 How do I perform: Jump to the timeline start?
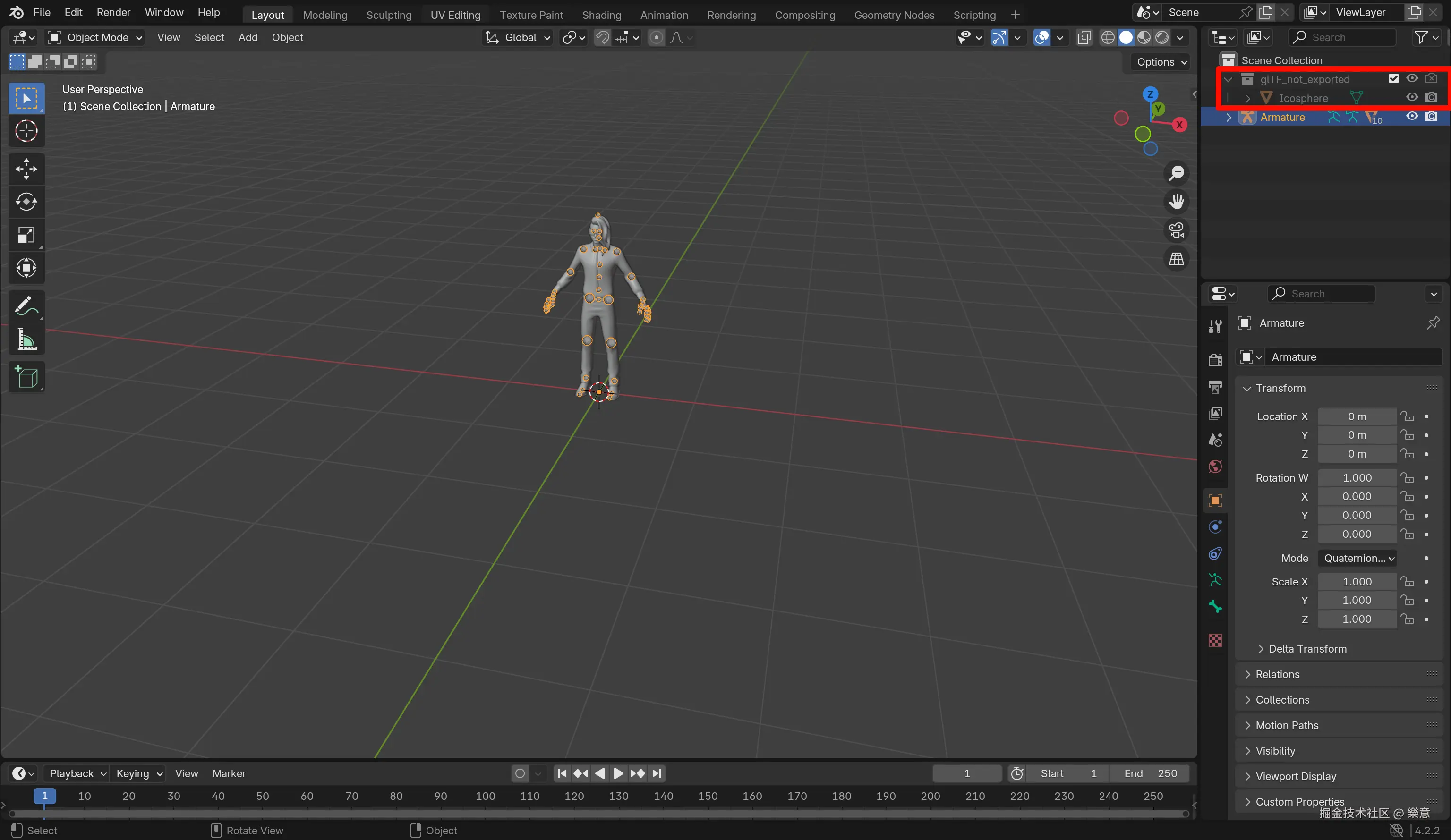point(562,773)
